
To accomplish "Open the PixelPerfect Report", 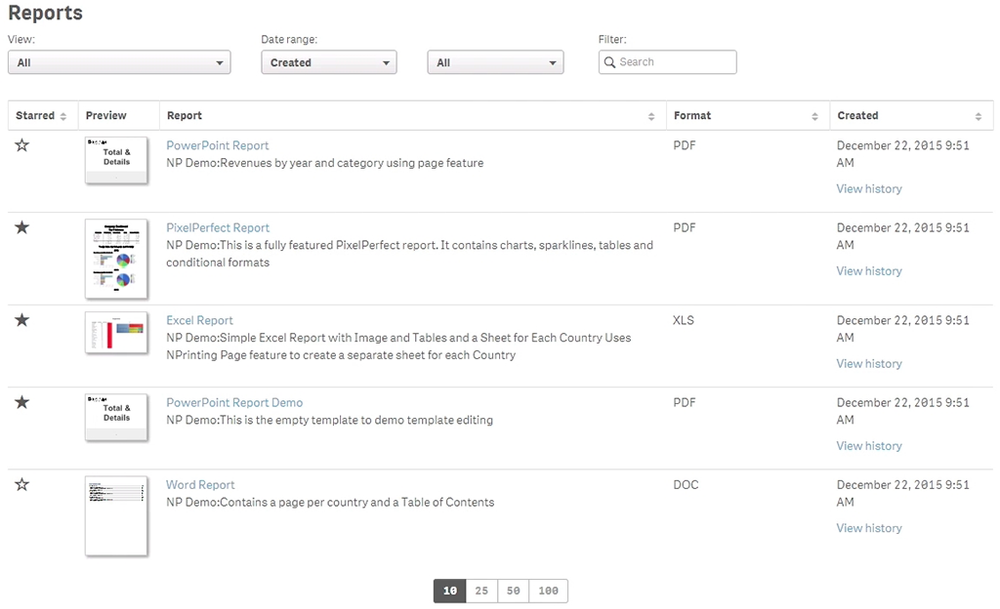I will (217, 227).
